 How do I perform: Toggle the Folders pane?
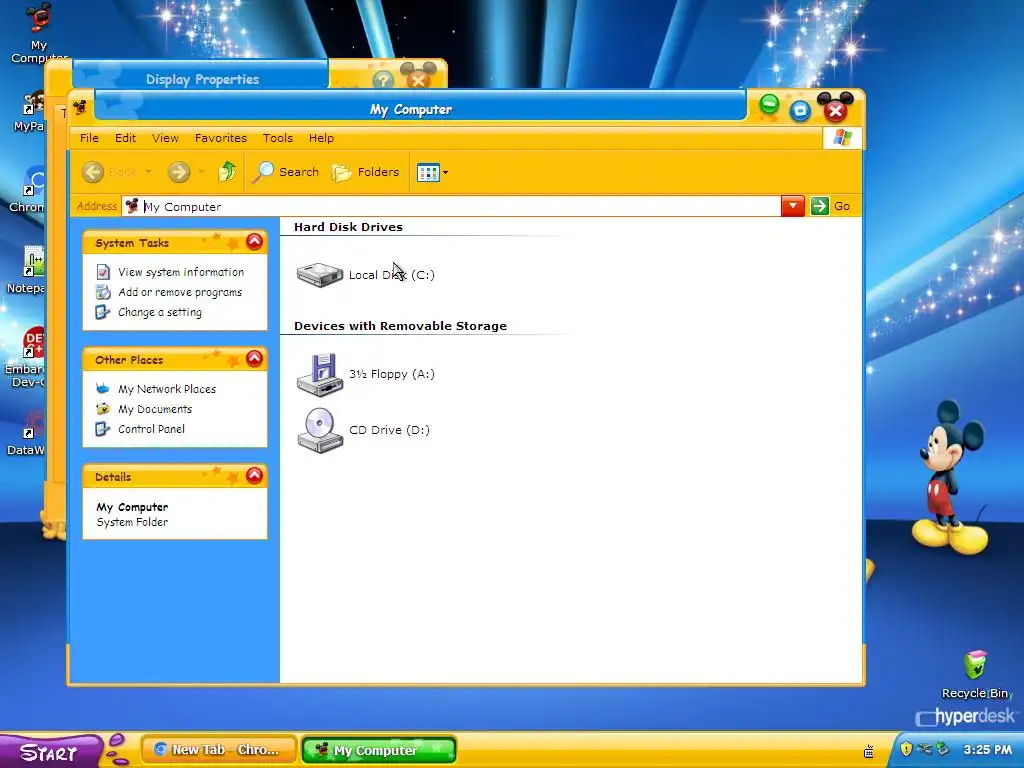coord(366,172)
